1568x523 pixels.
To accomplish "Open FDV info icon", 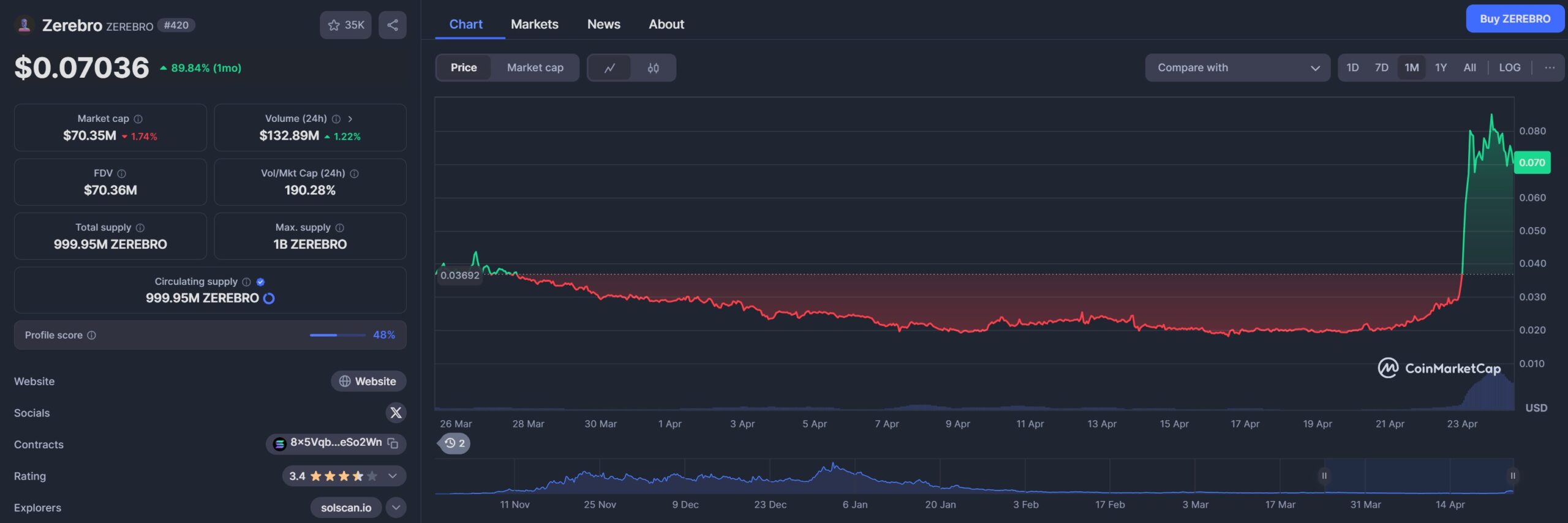I will click(x=121, y=173).
